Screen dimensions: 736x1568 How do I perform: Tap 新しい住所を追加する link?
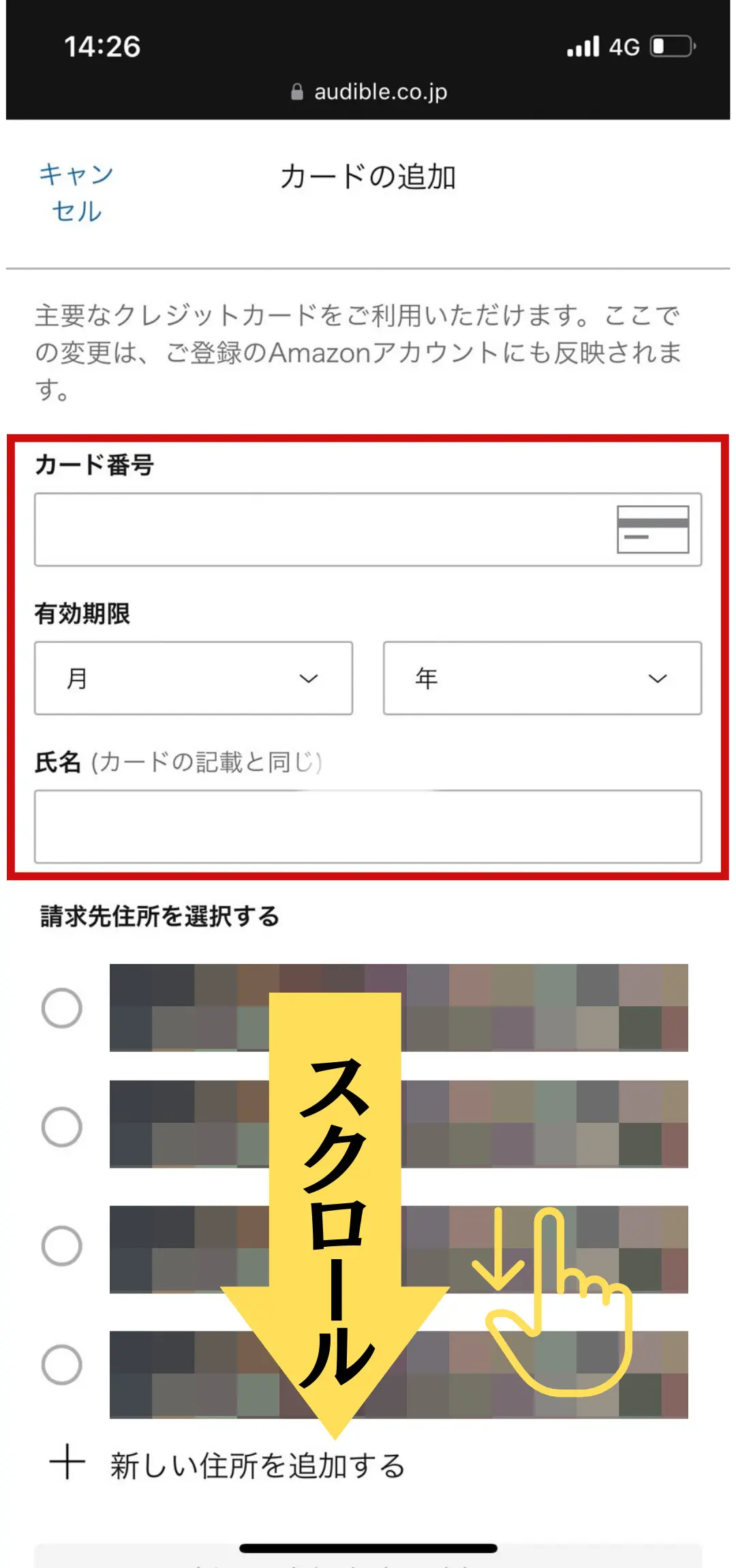[x=258, y=1465]
